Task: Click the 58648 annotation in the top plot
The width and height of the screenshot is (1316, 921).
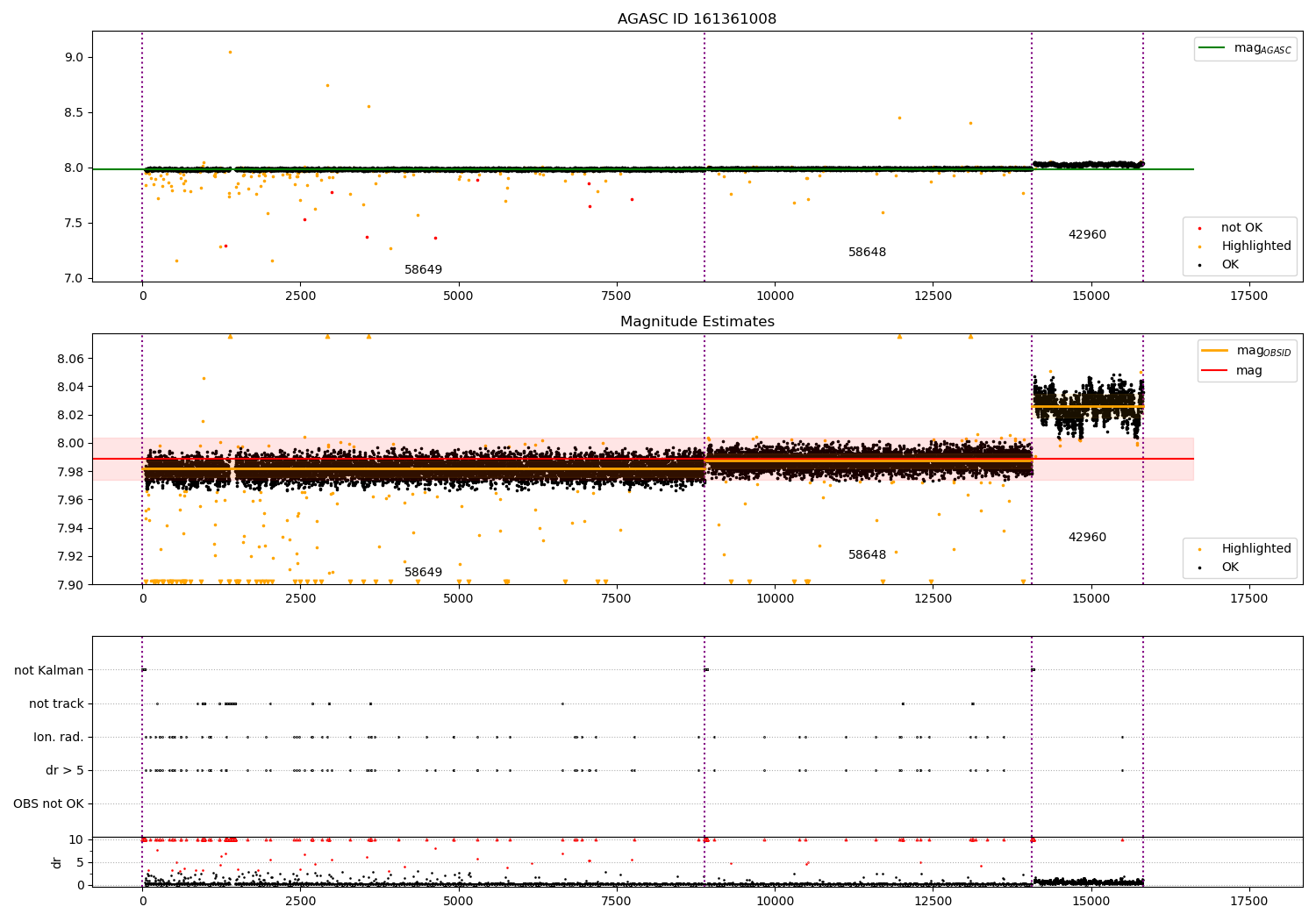Action: [x=867, y=253]
